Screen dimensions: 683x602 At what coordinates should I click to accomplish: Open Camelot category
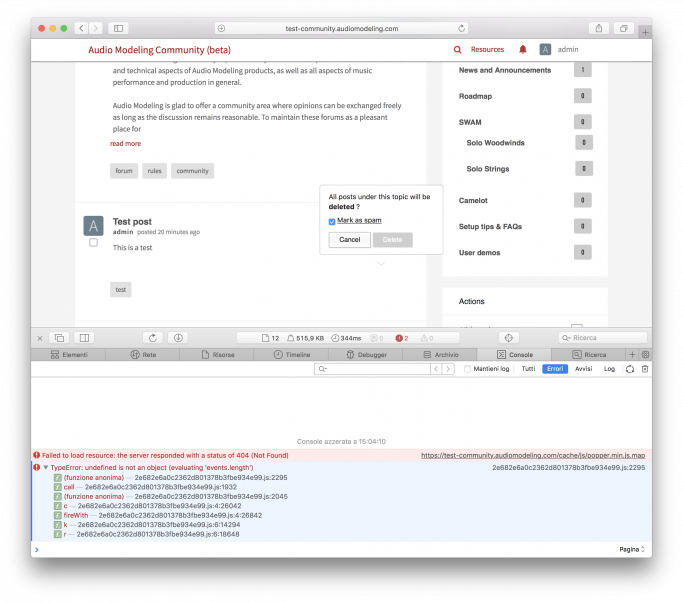tap(473, 200)
